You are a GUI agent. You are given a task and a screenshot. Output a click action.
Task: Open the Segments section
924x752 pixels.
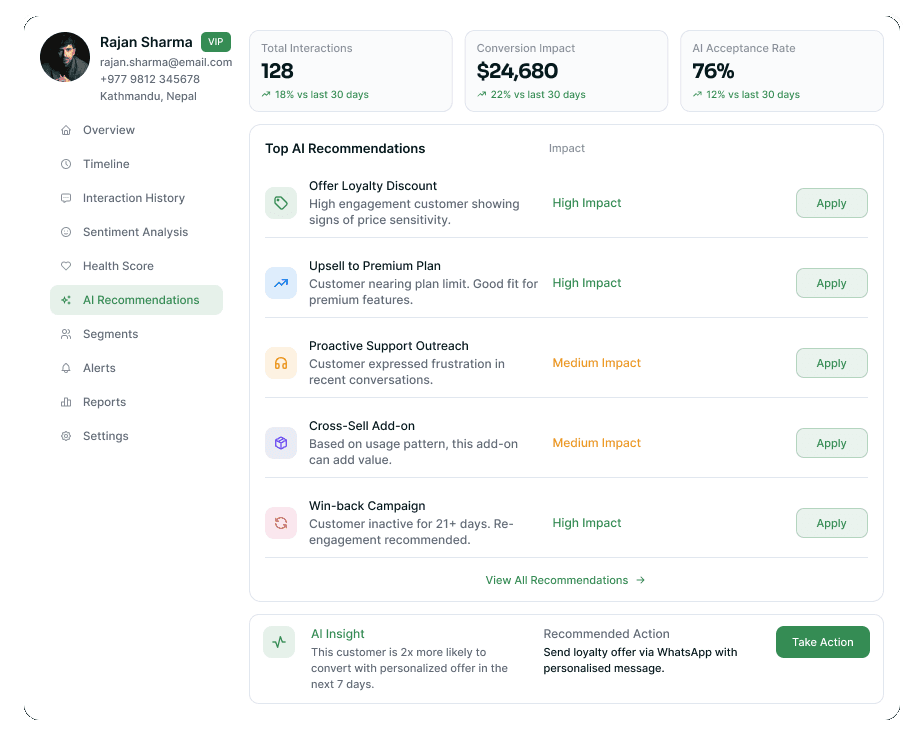[136, 334]
